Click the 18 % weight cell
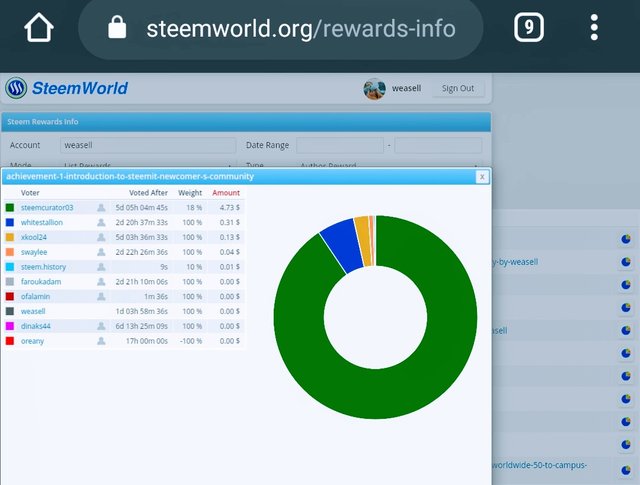This screenshot has width=640, height=485. click(x=194, y=207)
